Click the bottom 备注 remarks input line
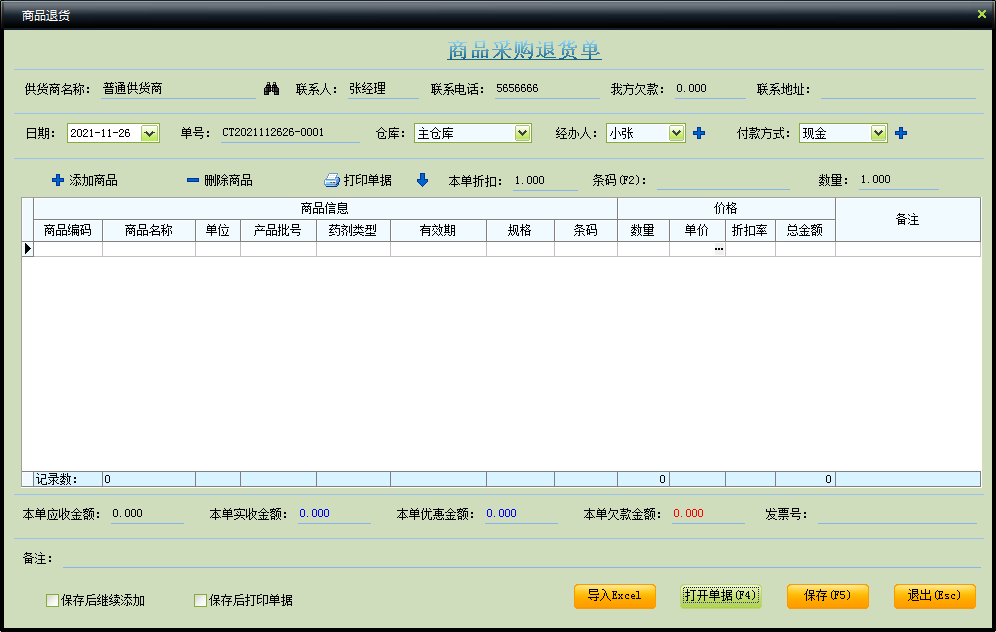 522,558
